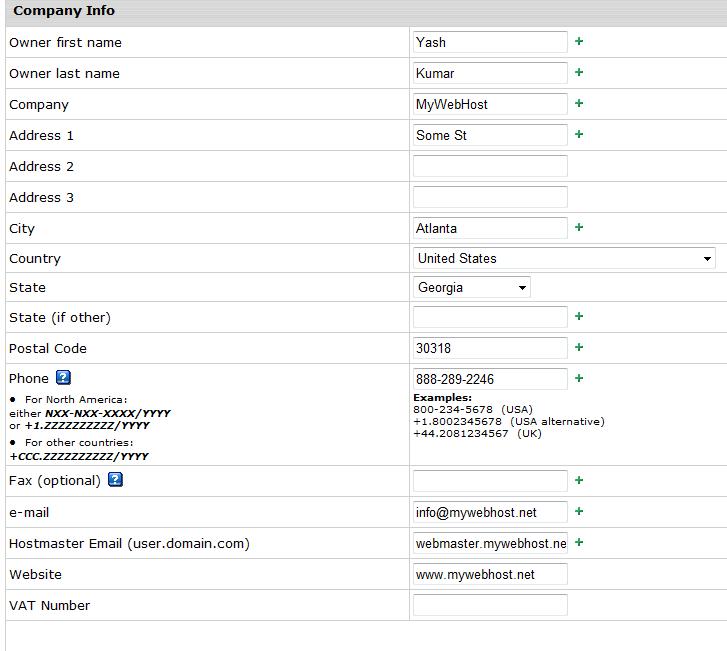Click the plus icon beside Owner last name
Image resolution: width=727 pixels, height=651 pixels.
pyautogui.click(x=579, y=72)
